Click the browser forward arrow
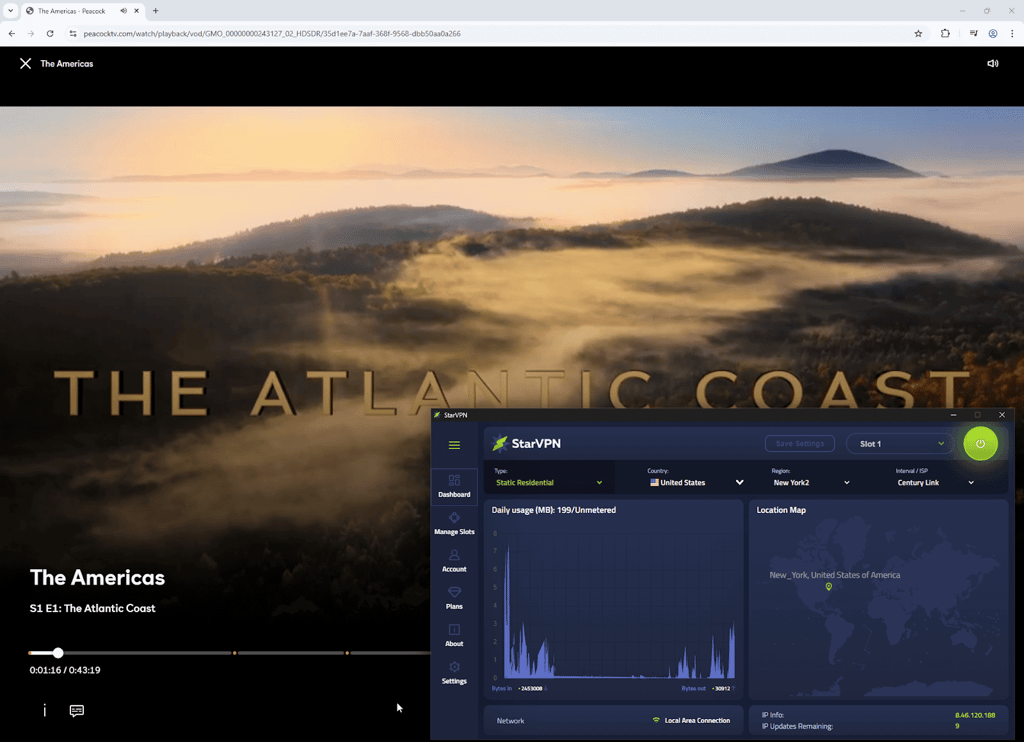The width and height of the screenshot is (1024, 742). [30, 33]
